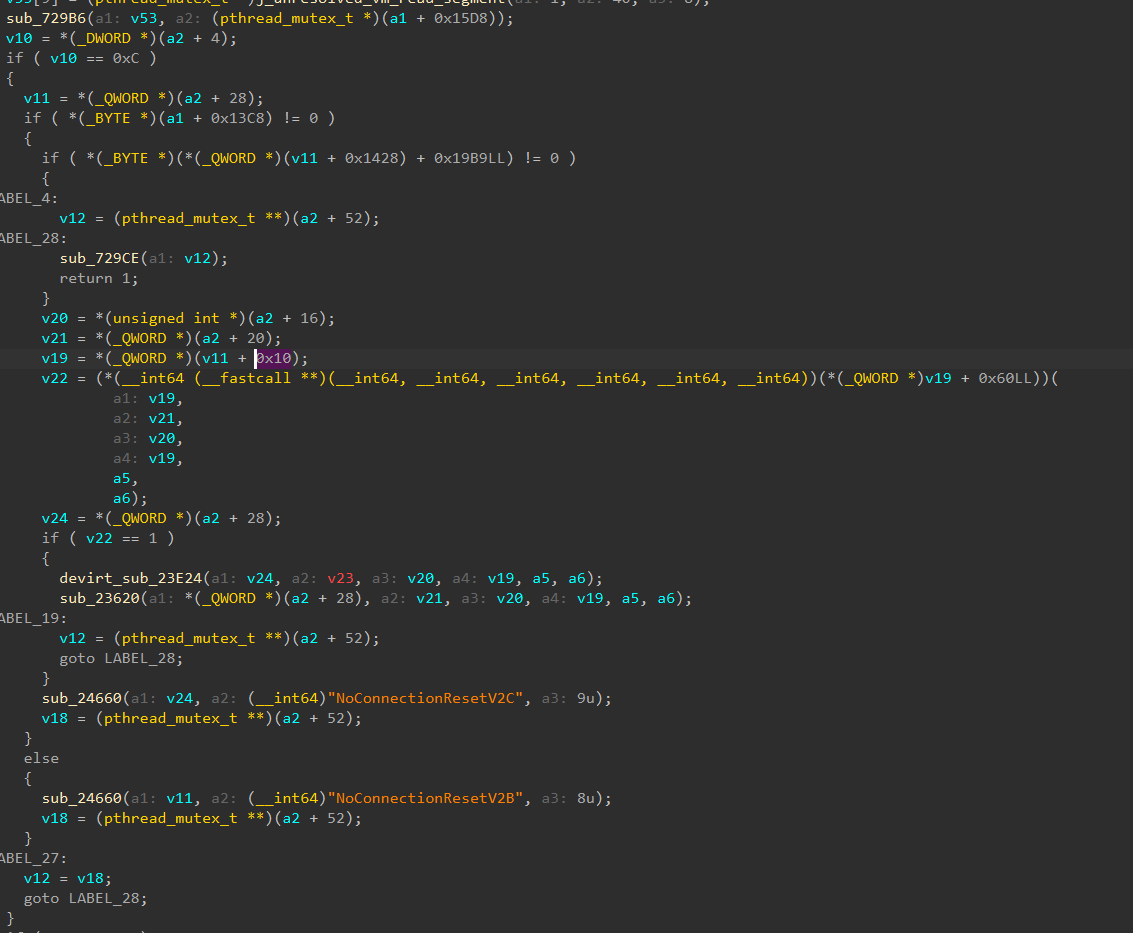The height and width of the screenshot is (933, 1133).
Task: Select the __fastcall keyword
Action: [x=246, y=379]
